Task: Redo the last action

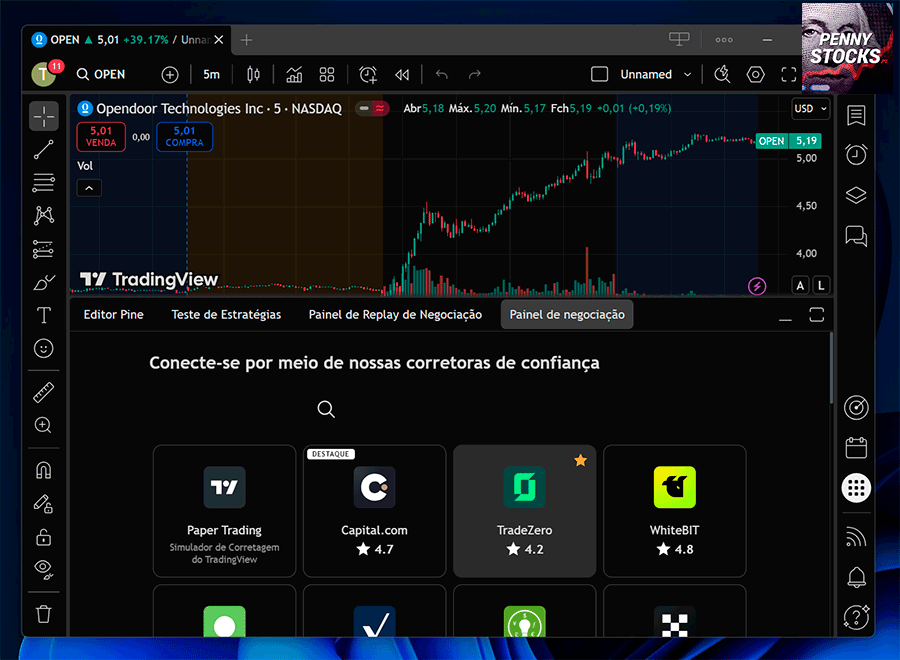Action: point(475,75)
